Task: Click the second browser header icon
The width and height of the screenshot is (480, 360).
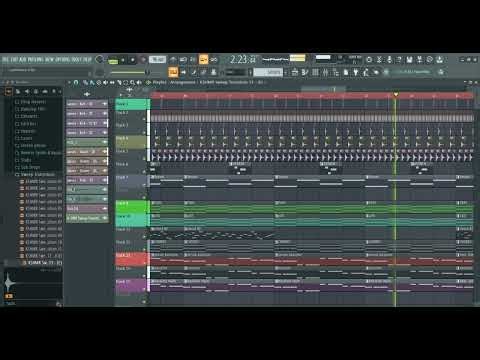Action: (18, 91)
